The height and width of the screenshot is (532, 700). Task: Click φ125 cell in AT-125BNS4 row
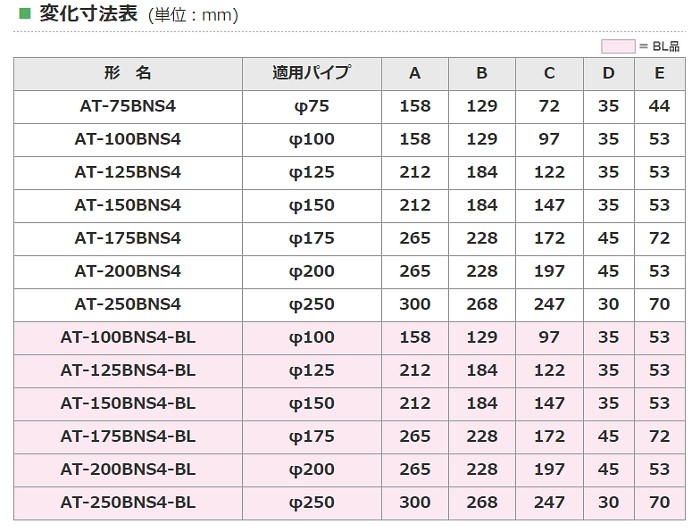coord(312,172)
